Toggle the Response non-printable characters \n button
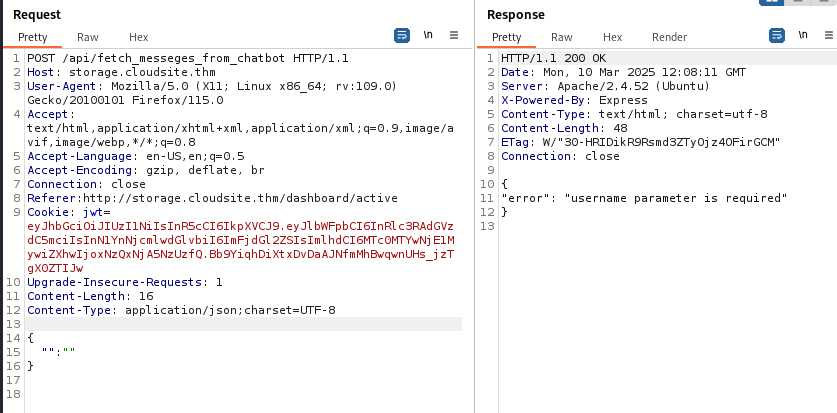 803,36
